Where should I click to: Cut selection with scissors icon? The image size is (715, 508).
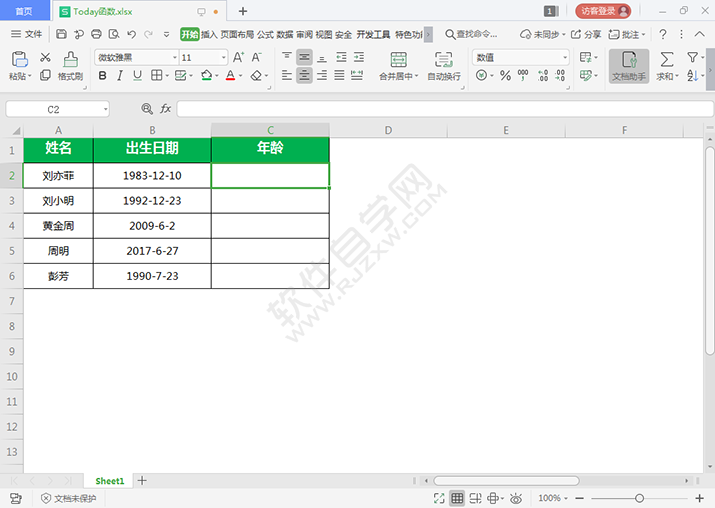(x=45, y=57)
